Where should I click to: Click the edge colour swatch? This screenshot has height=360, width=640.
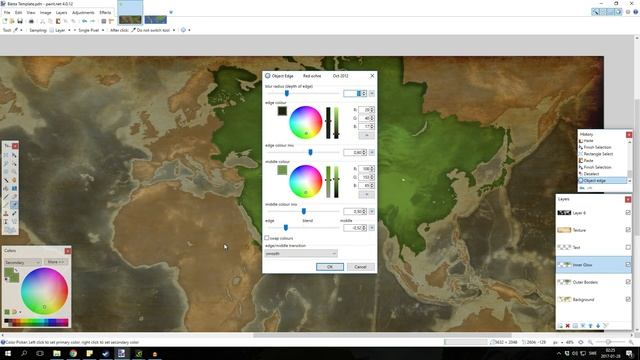[282, 111]
